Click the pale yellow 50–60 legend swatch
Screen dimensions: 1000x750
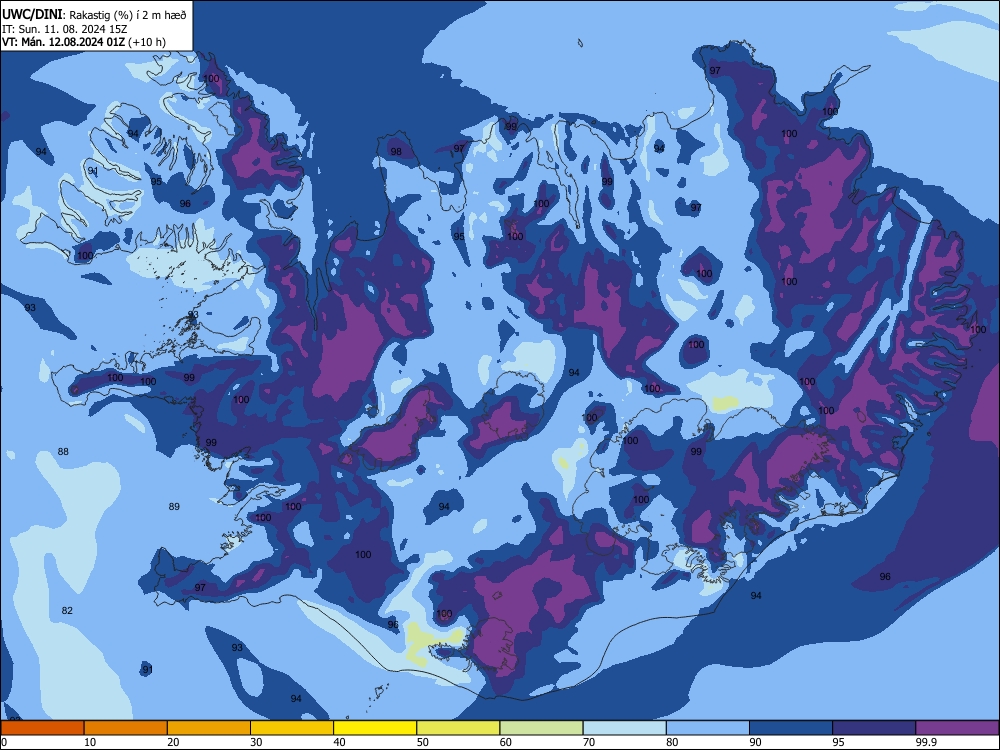(459, 728)
